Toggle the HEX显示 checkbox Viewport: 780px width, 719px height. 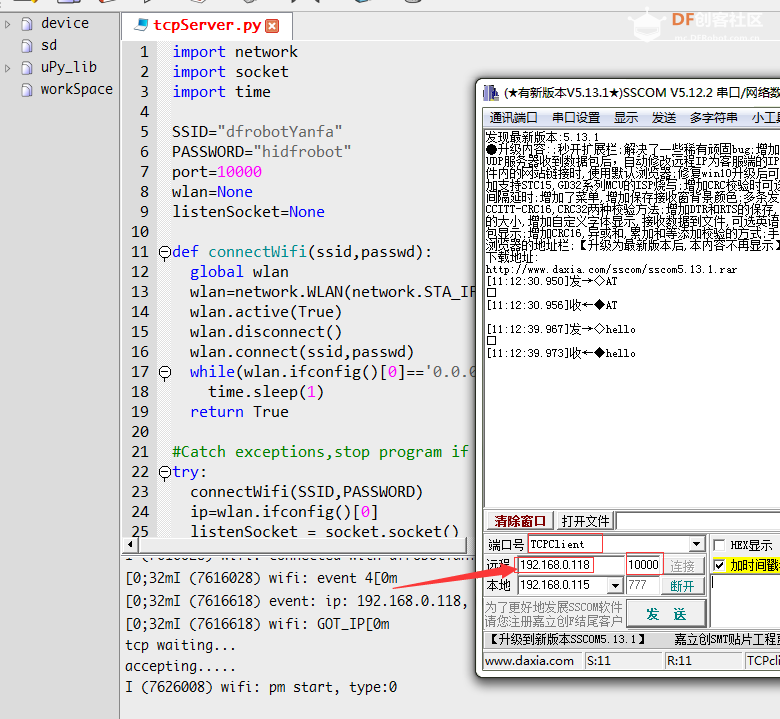click(x=719, y=545)
